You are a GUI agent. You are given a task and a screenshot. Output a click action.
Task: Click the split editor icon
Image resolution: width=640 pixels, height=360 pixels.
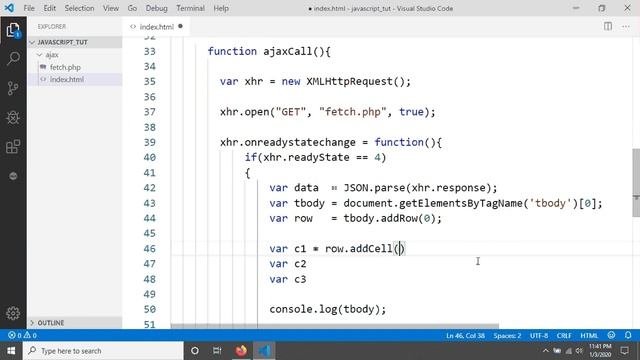608,27
